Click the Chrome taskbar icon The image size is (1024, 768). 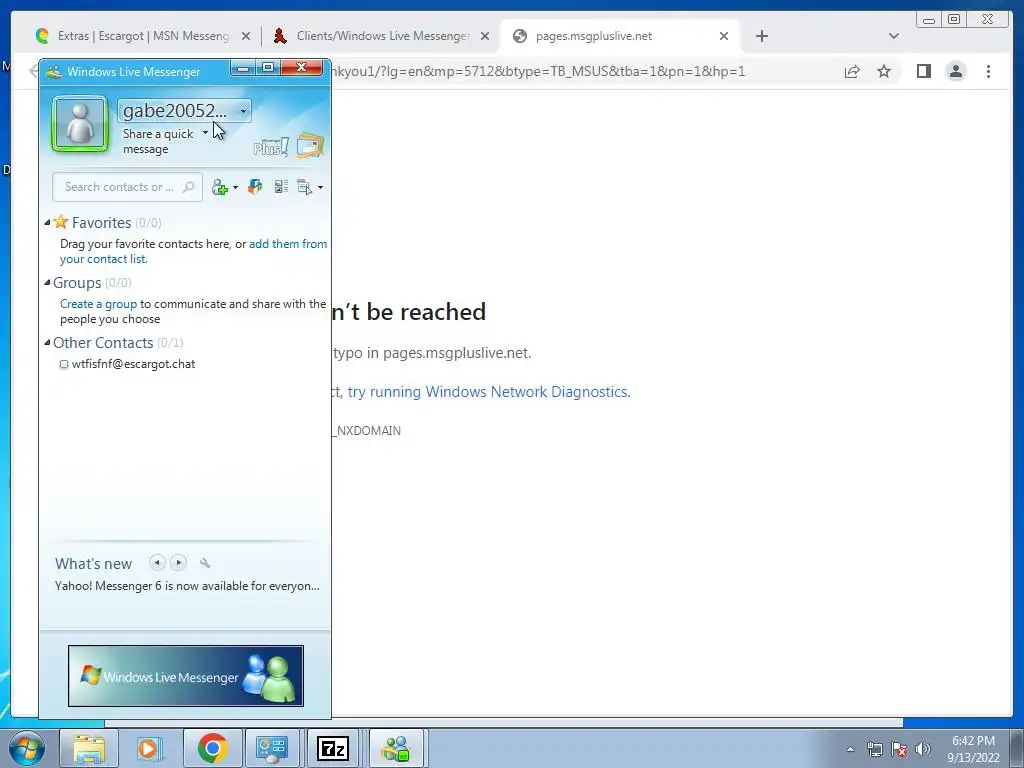(212, 748)
